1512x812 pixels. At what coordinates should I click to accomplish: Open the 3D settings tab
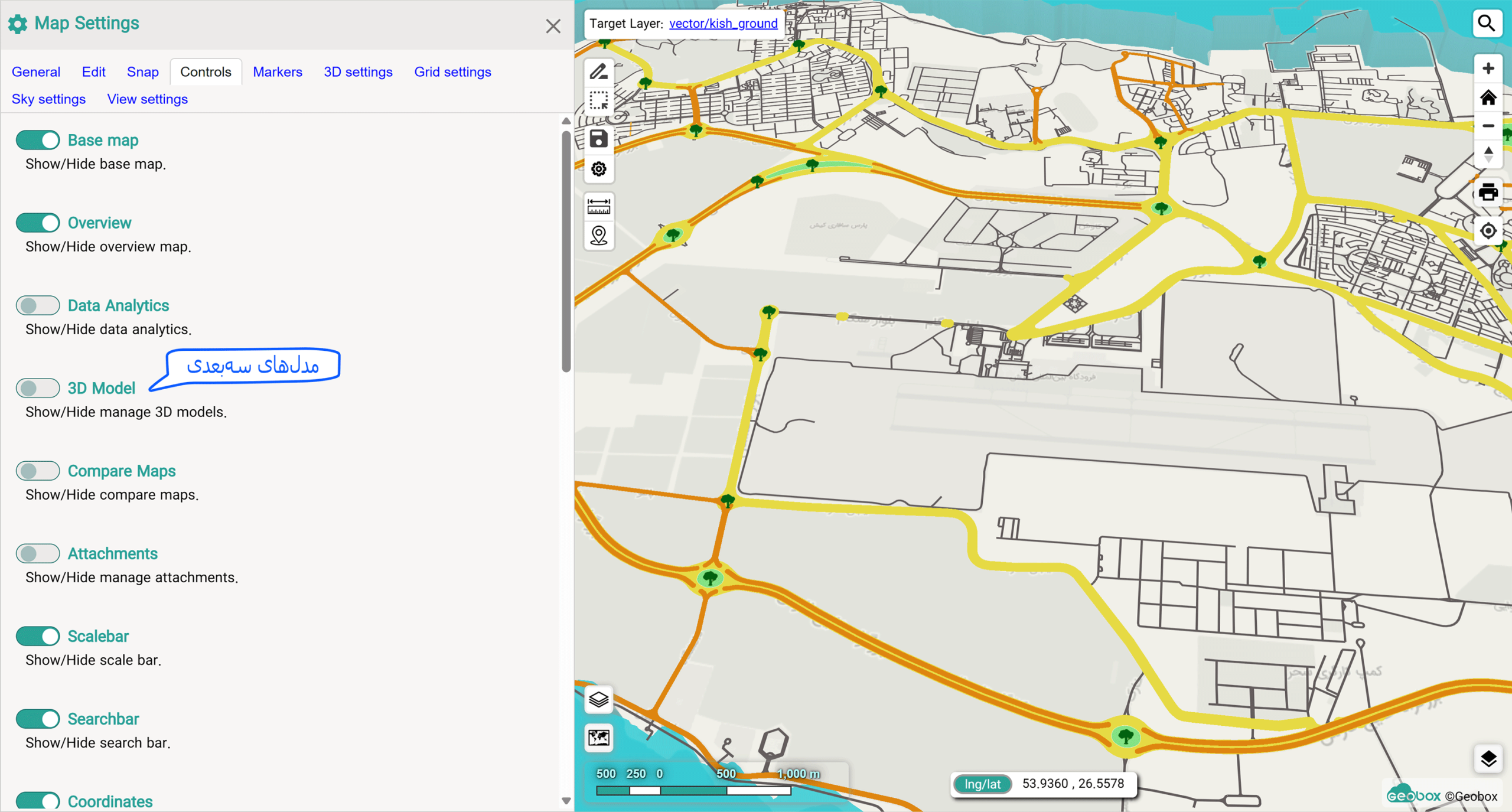(x=358, y=72)
